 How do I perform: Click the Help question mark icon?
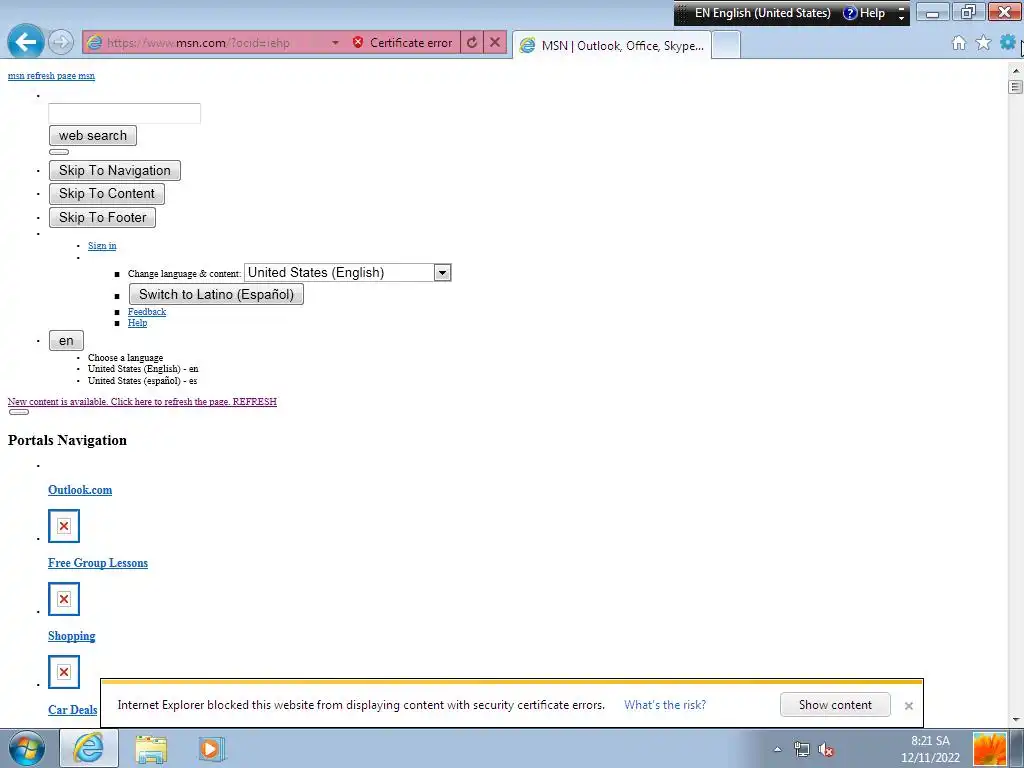[x=850, y=13]
